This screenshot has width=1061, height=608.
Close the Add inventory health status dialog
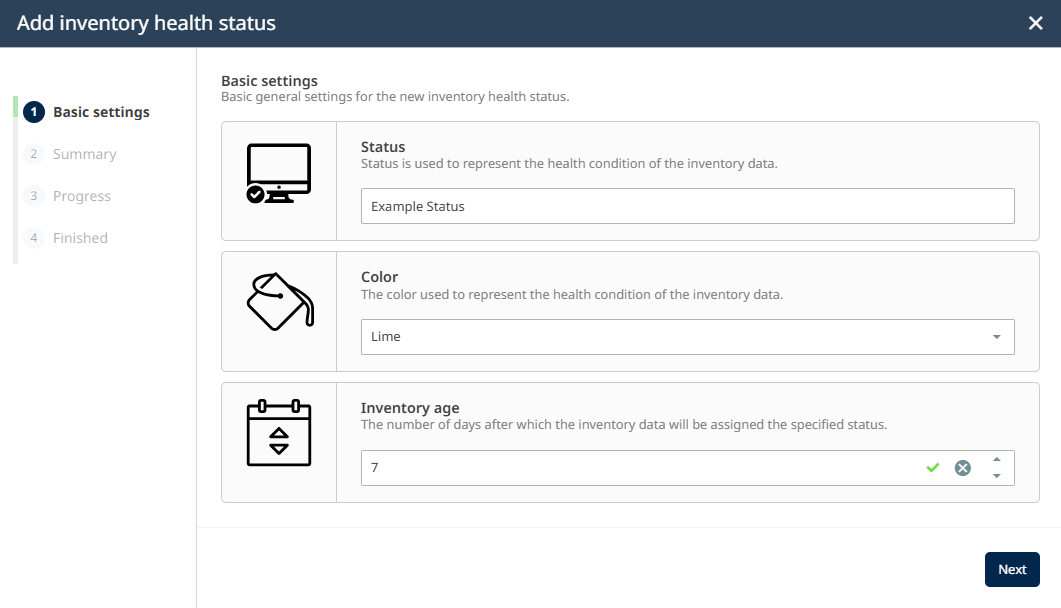[1035, 23]
